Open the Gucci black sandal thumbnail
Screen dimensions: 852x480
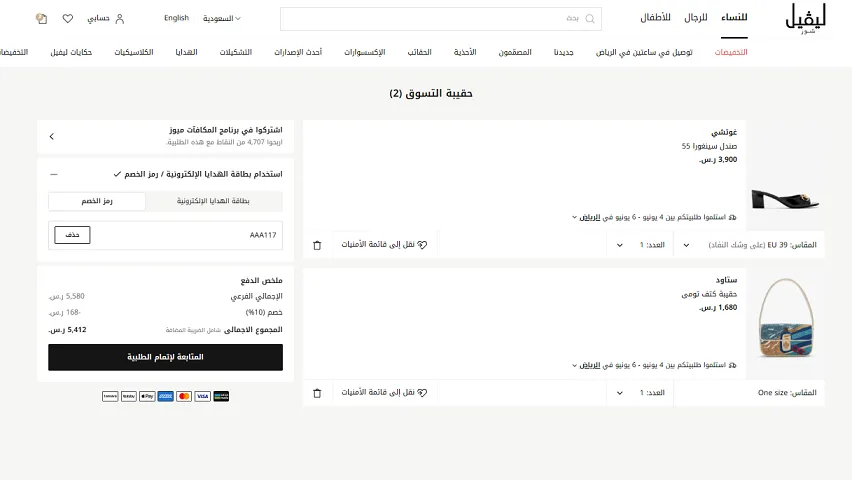pos(785,199)
